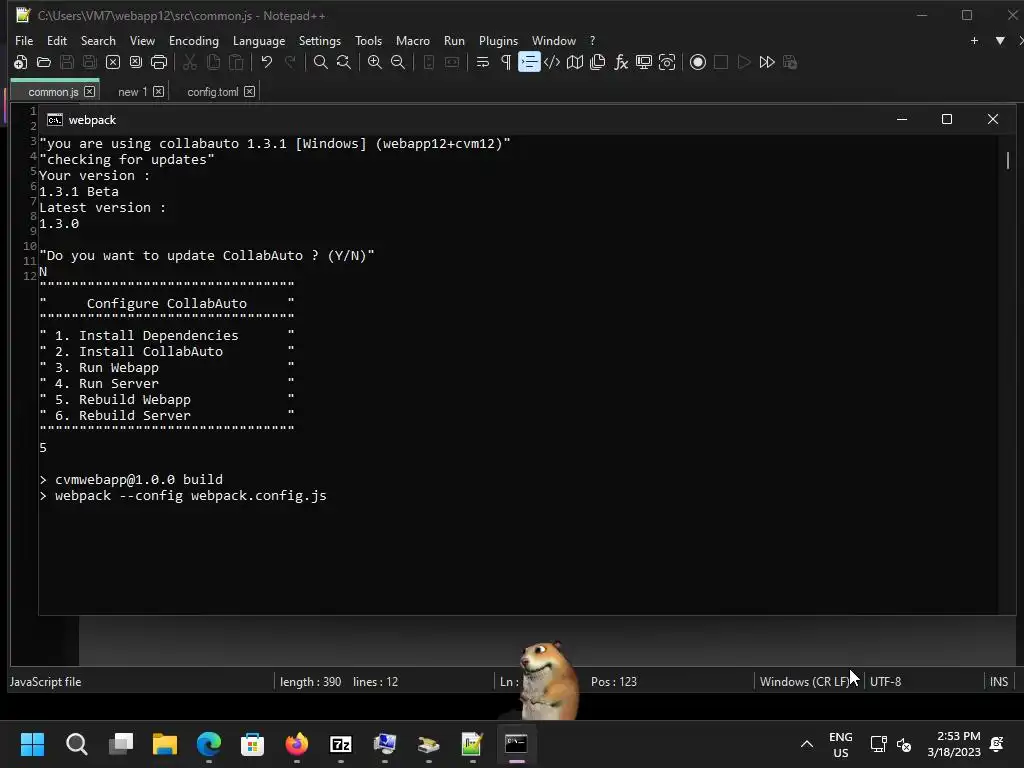Open the question mark help menu

pyautogui.click(x=592, y=40)
